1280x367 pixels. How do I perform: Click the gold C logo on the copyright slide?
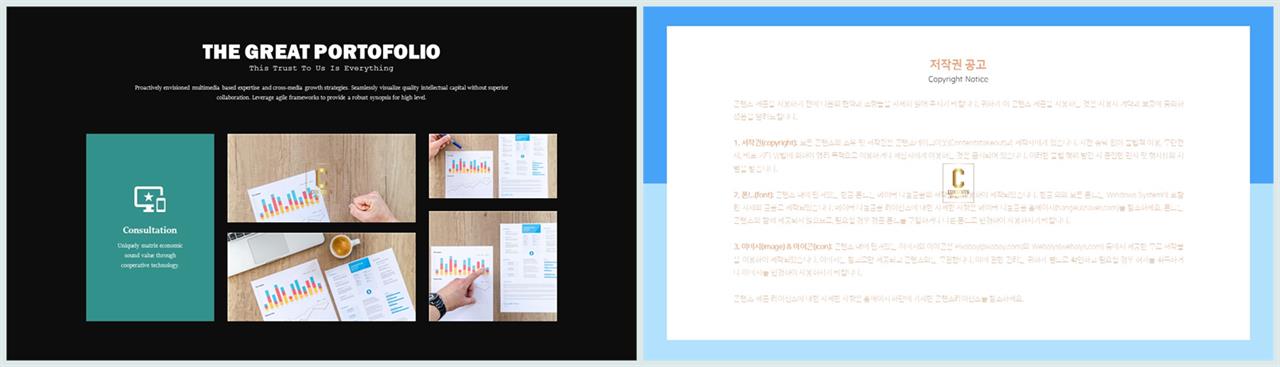958,183
